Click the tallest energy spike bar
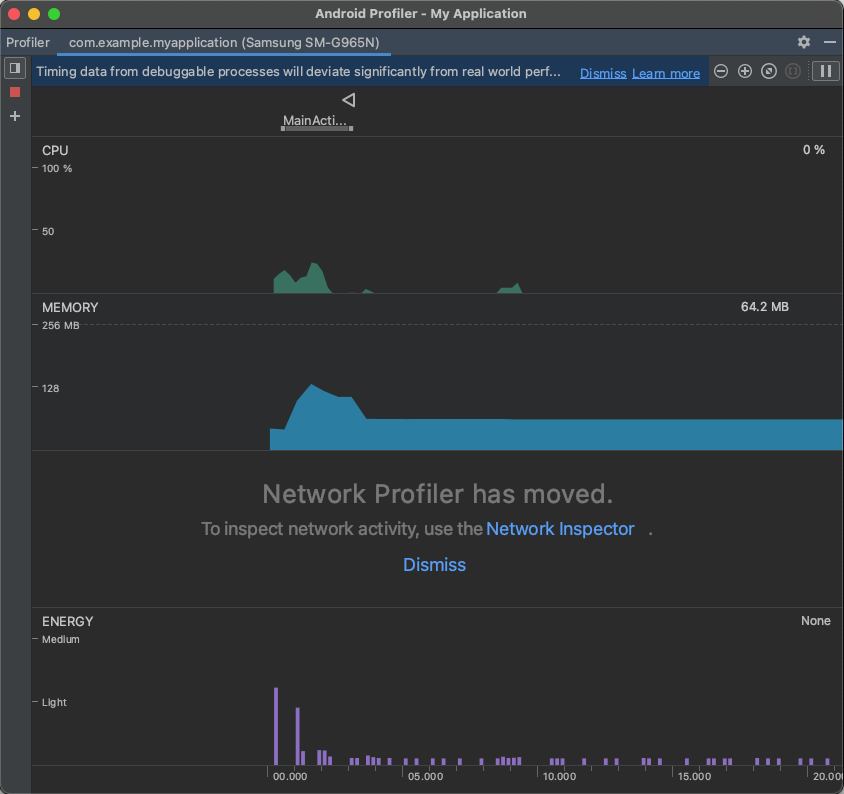The width and height of the screenshot is (844, 794). pyautogui.click(x=276, y=726)
